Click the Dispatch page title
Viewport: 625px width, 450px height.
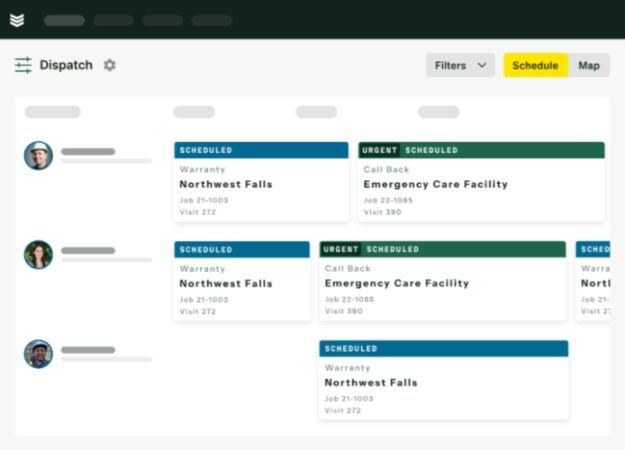(x=66, y=65)
